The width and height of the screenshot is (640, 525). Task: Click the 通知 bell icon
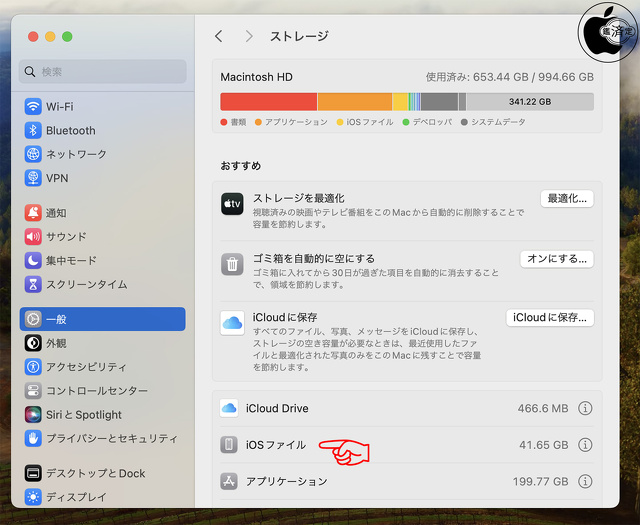(x=33, y=213)
